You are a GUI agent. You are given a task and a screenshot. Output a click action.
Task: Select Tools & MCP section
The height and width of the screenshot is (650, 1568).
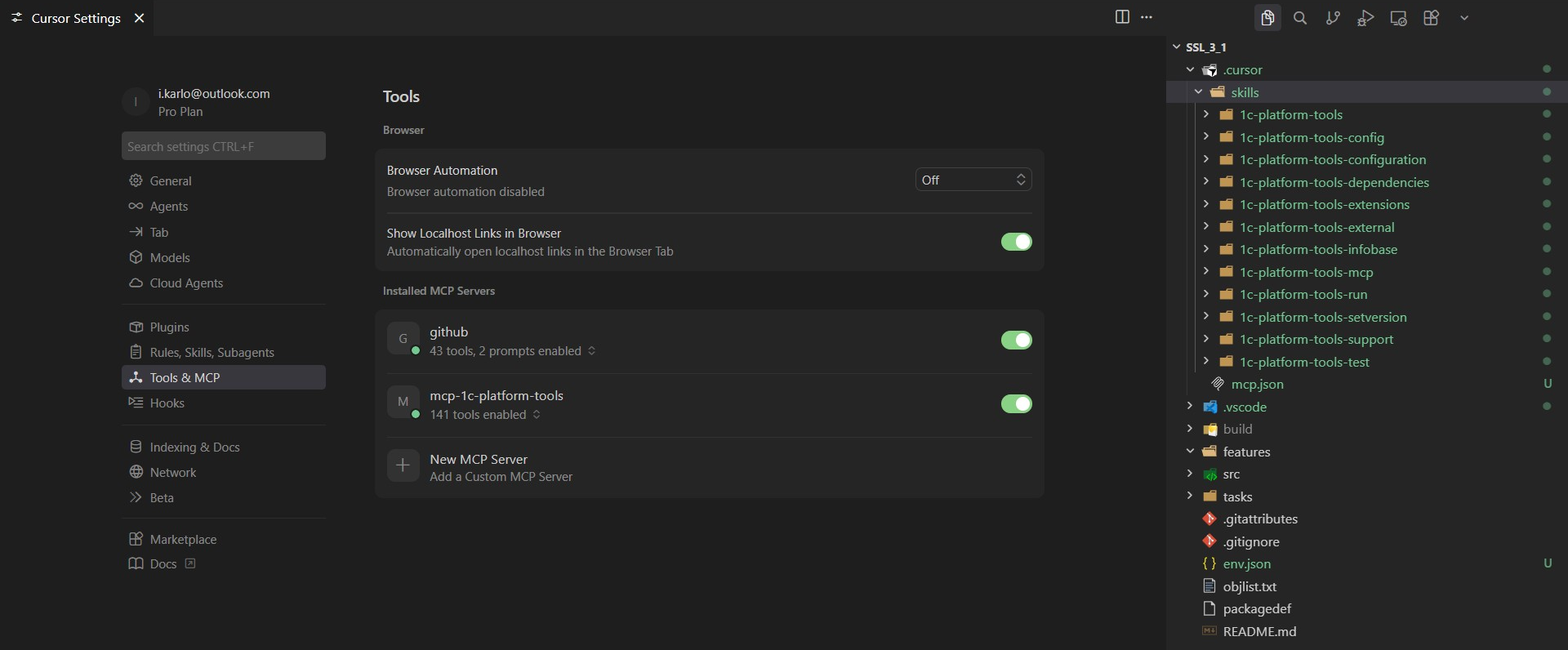coord(224,377)
